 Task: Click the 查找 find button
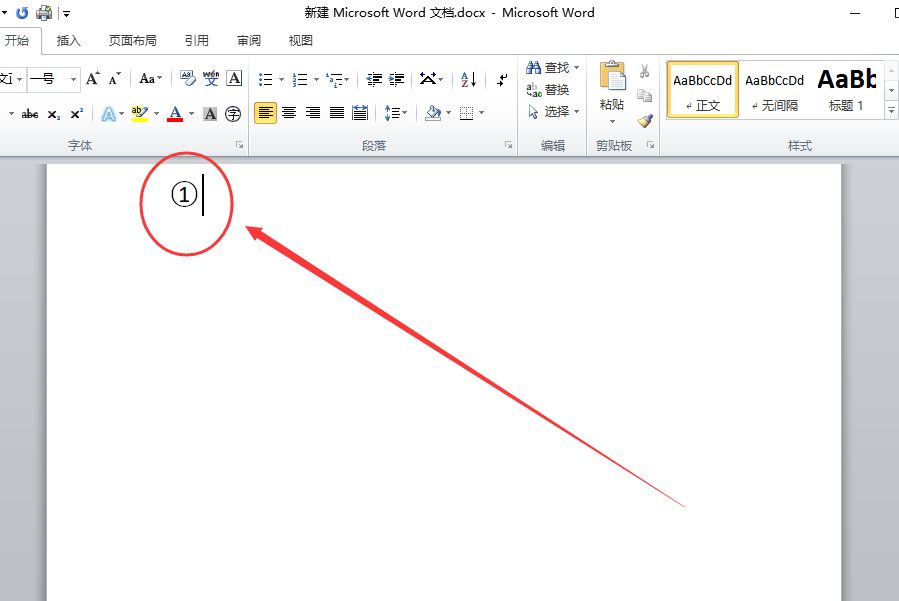(x=553, y=68)
